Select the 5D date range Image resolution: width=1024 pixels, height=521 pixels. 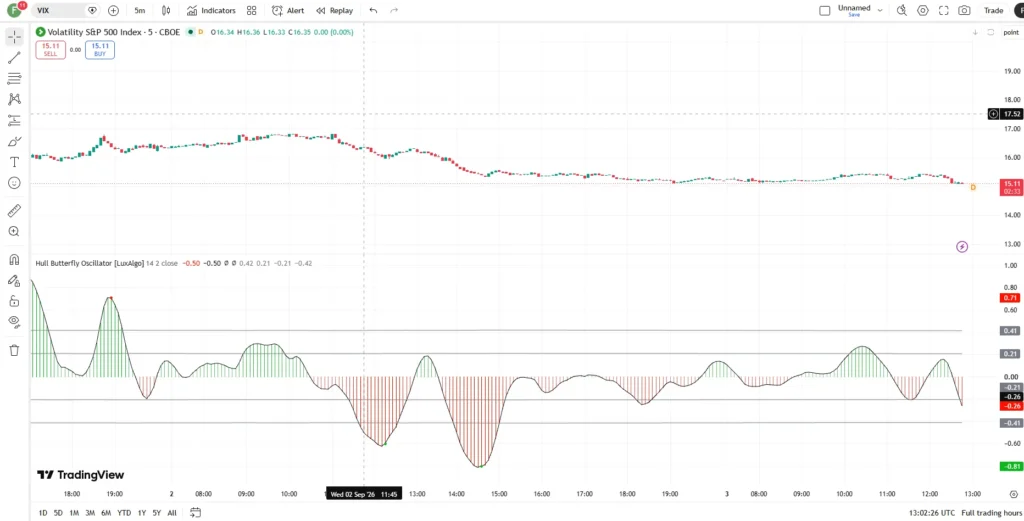pyautogui.click(x=58, y=513)
